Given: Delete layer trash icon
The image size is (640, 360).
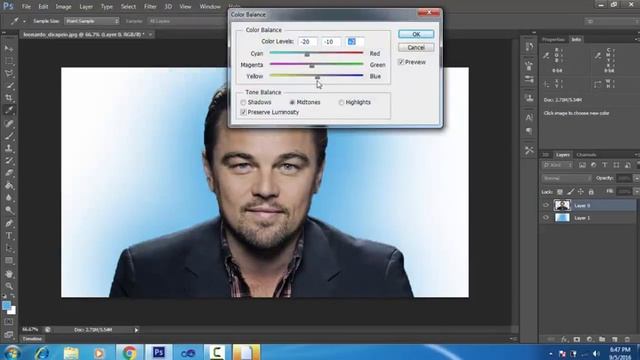Looking at the screenshot, I should pos(627,339).
